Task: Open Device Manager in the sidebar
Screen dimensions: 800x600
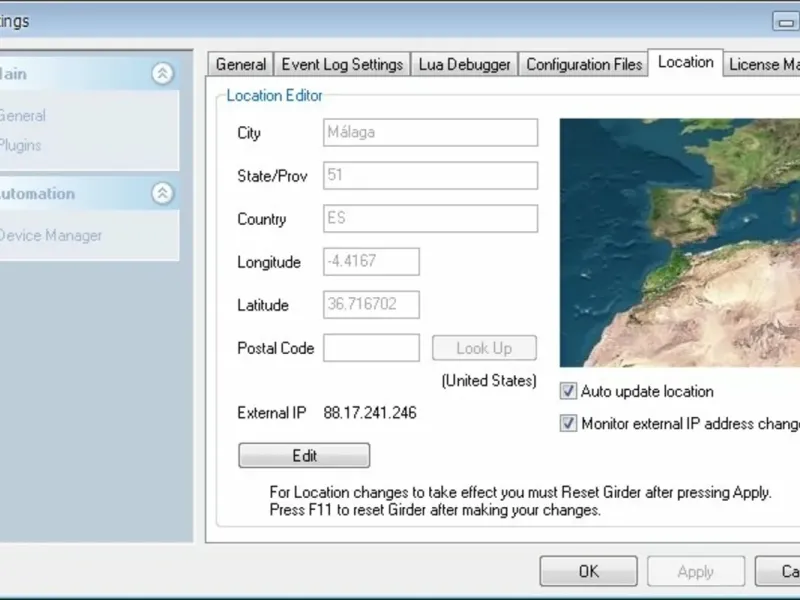Action: coord(51,235)
